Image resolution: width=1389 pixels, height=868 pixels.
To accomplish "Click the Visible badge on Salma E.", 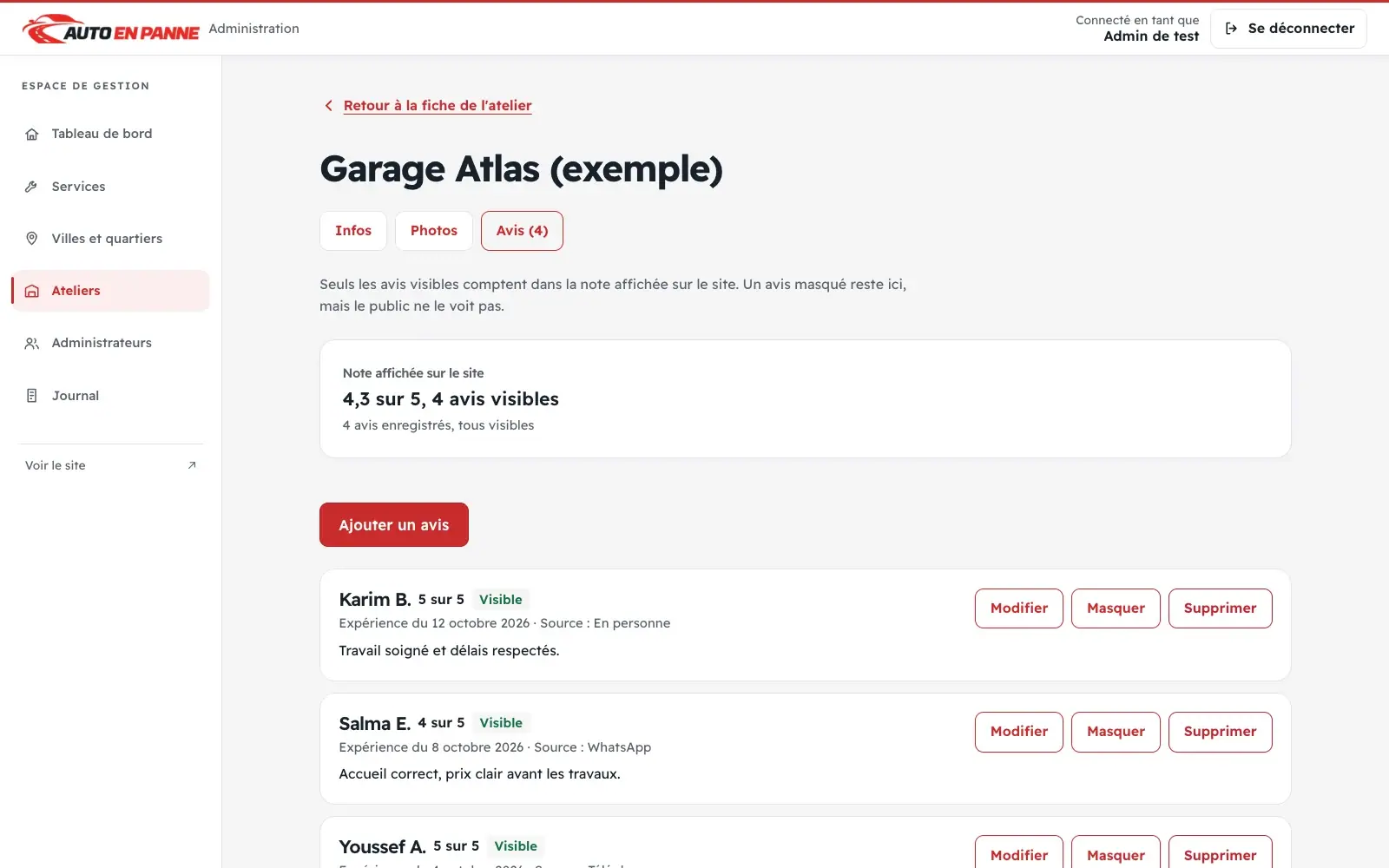I will click(501, 723).
